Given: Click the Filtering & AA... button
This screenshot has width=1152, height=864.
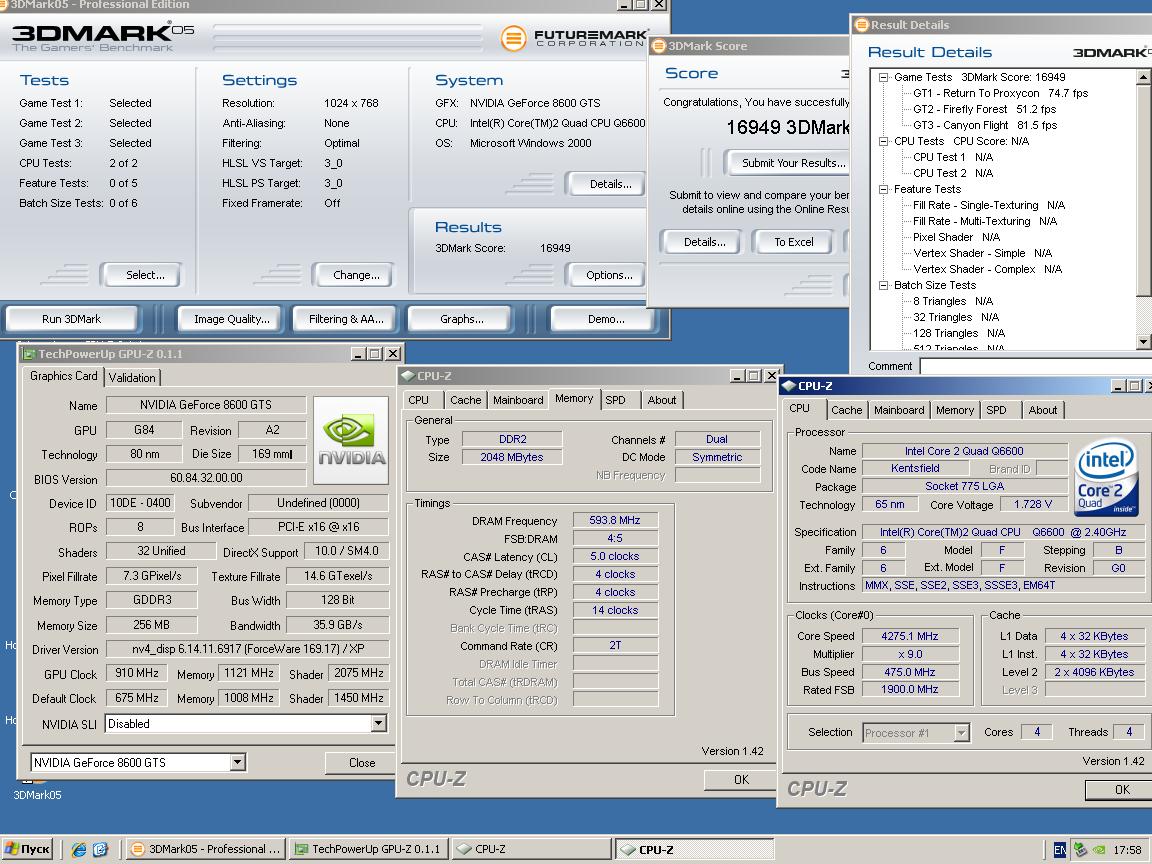Looking at the screenshot, I should click(x=346, y=319).
